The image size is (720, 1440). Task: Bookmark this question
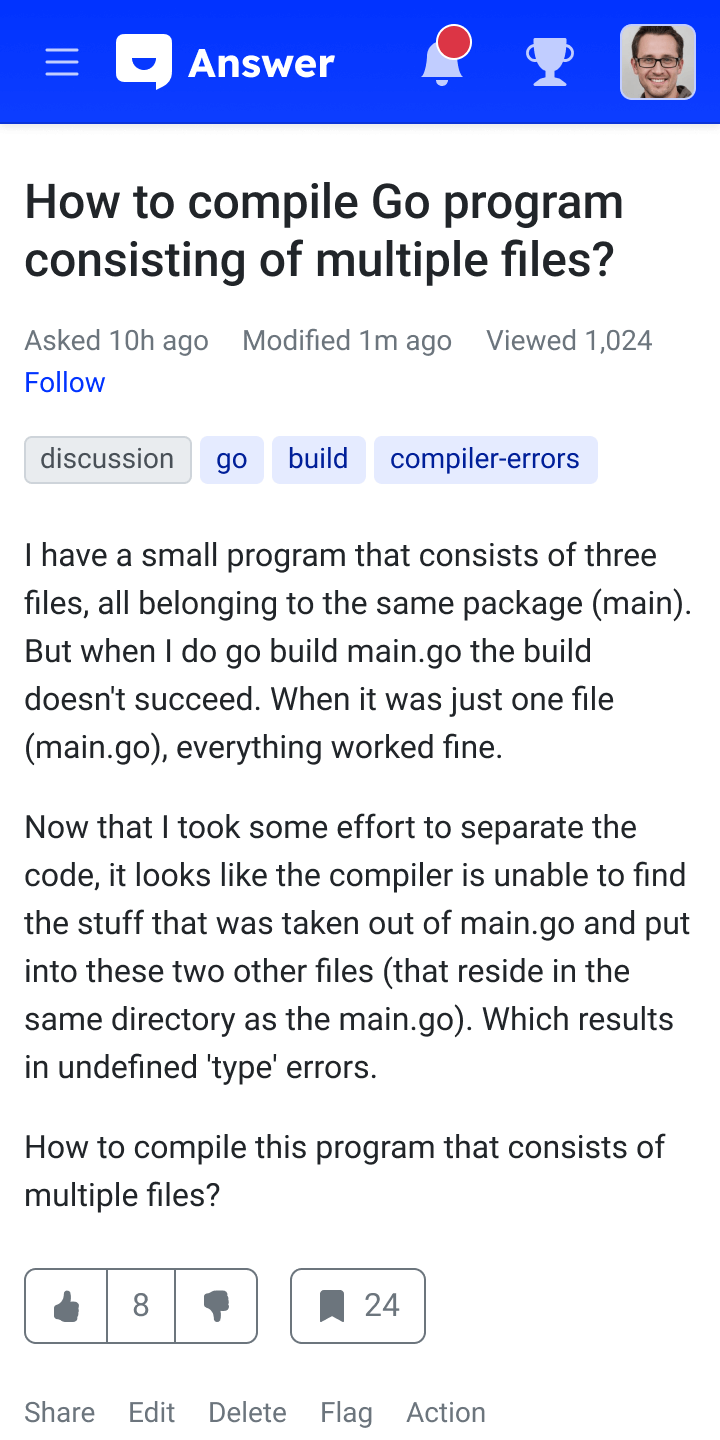tap(358, 1306)
